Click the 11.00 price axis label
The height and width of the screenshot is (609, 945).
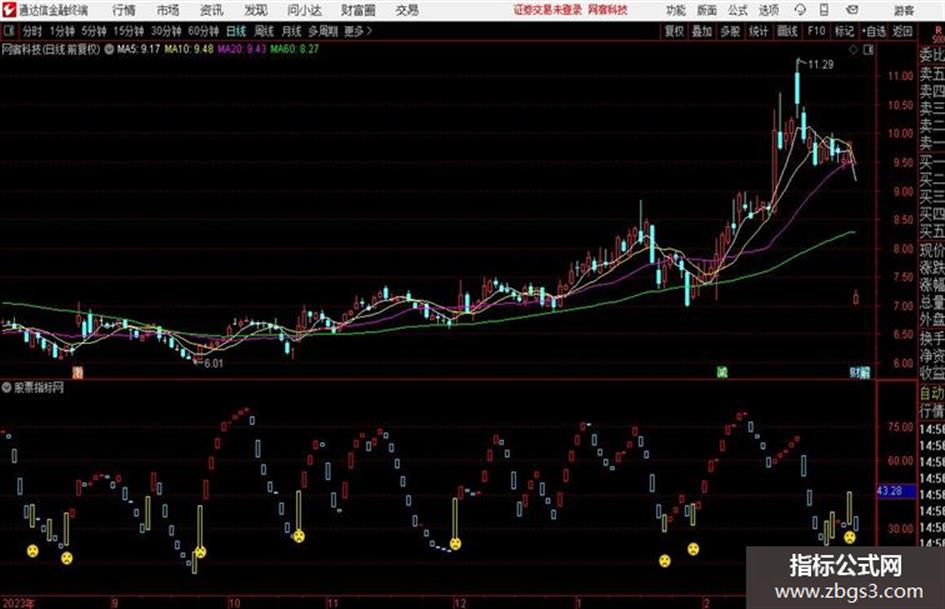click(x=900, y=76)
